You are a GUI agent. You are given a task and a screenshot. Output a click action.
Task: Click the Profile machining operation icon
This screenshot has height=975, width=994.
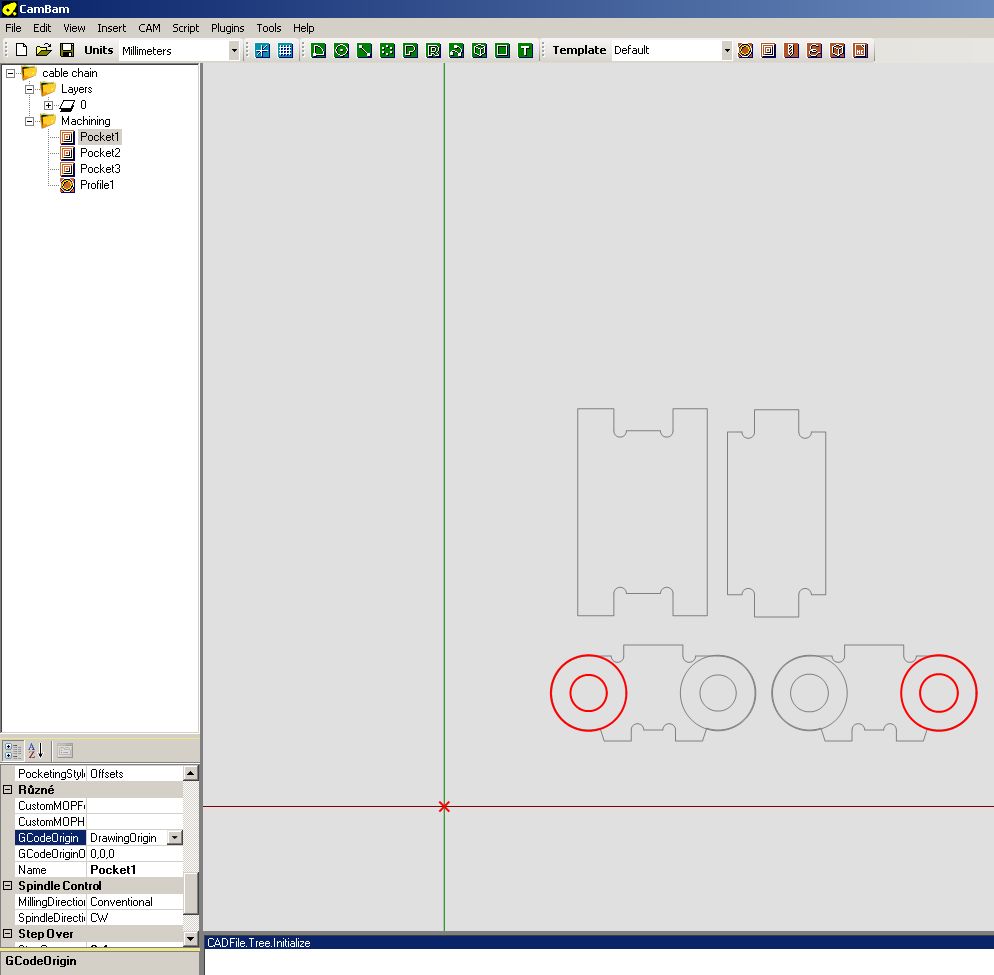pyautogui.click(x=745, y=50)
